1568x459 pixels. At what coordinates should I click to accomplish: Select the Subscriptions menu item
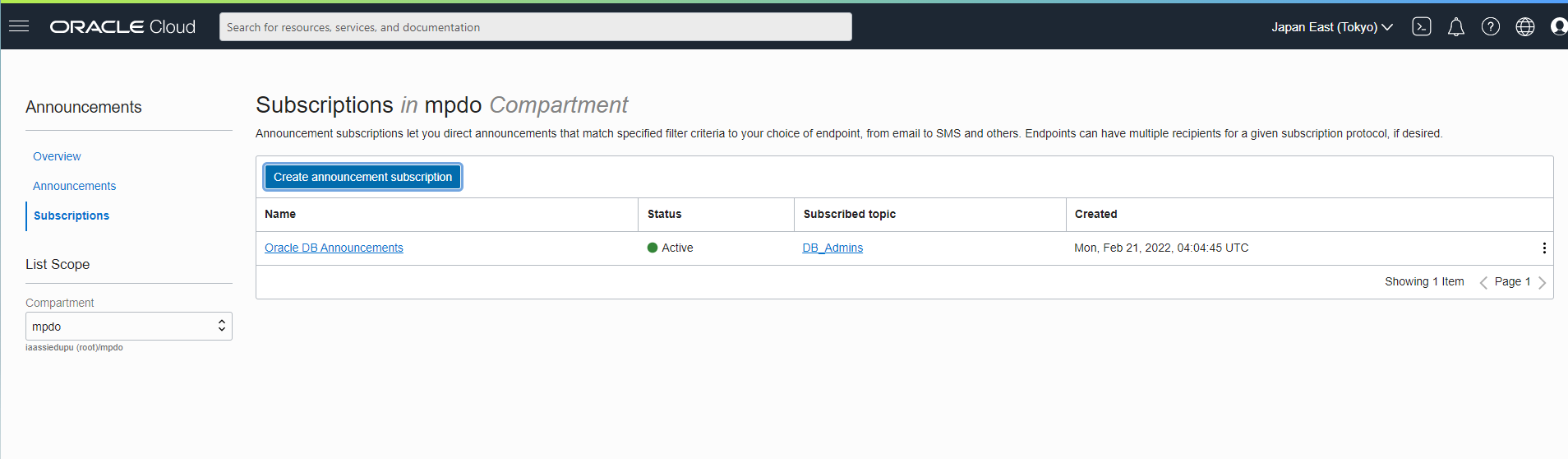[71, 216]
